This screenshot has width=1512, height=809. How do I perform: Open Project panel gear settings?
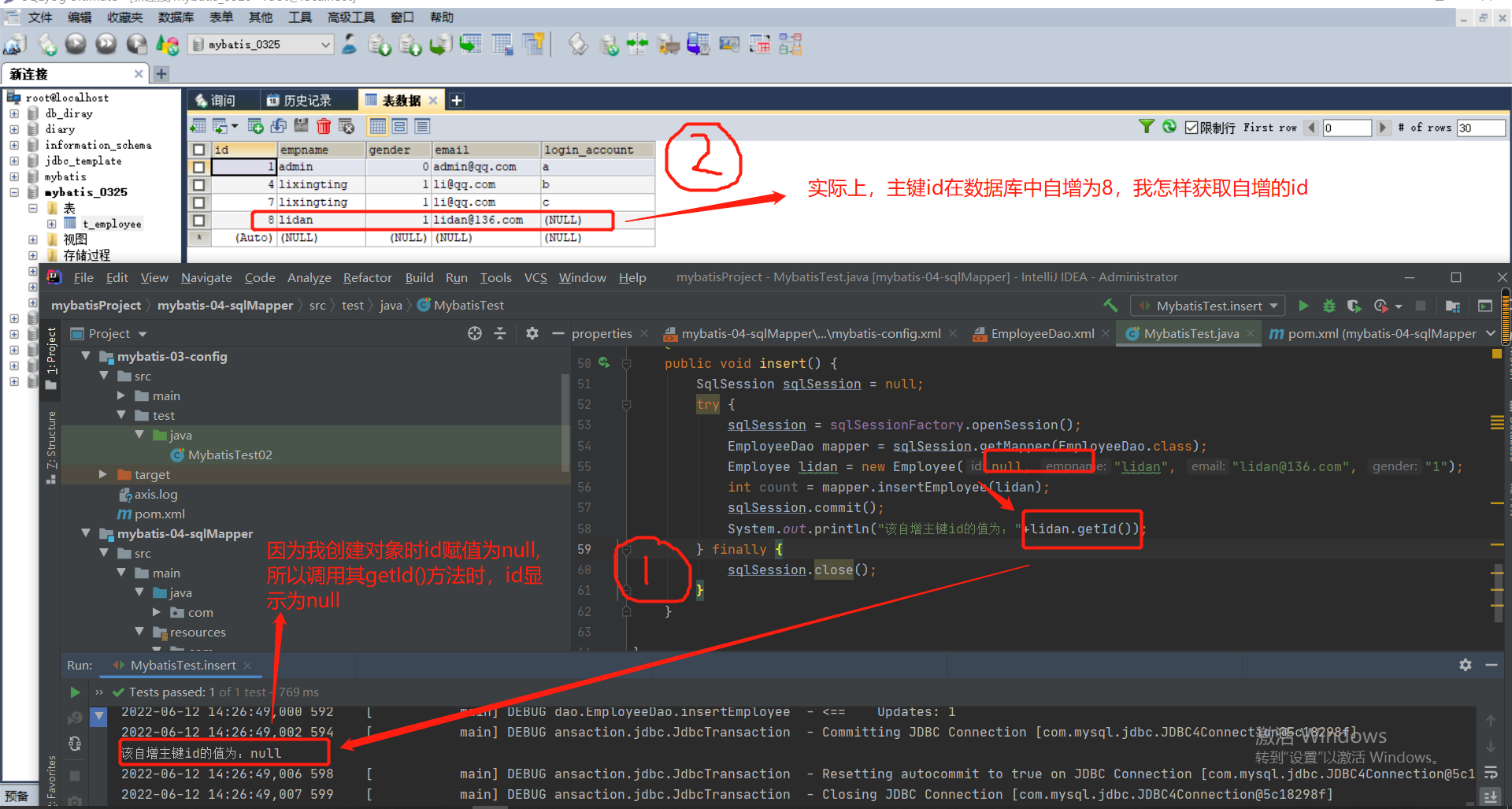532,333
